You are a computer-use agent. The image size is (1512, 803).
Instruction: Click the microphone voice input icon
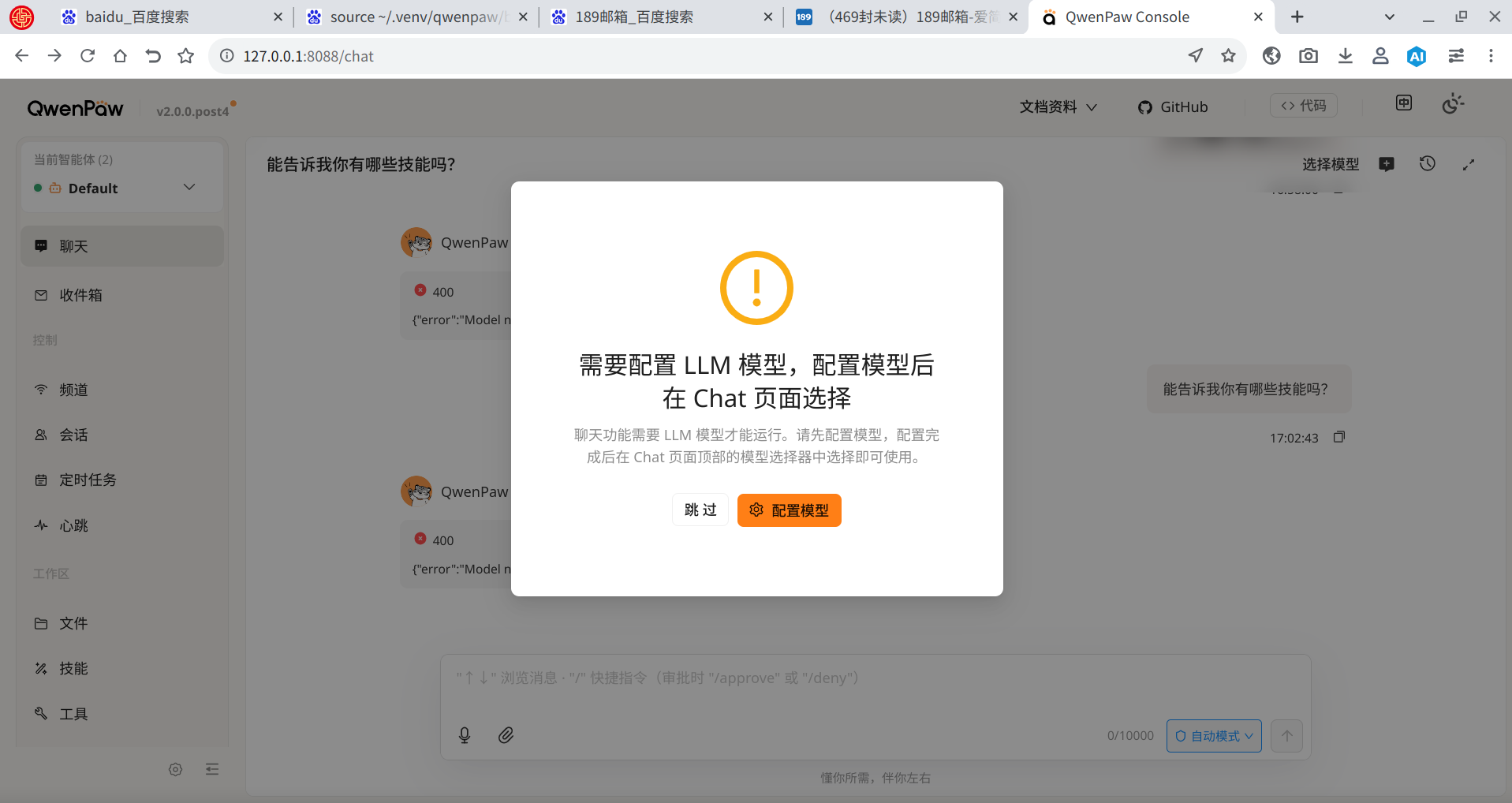465,735
